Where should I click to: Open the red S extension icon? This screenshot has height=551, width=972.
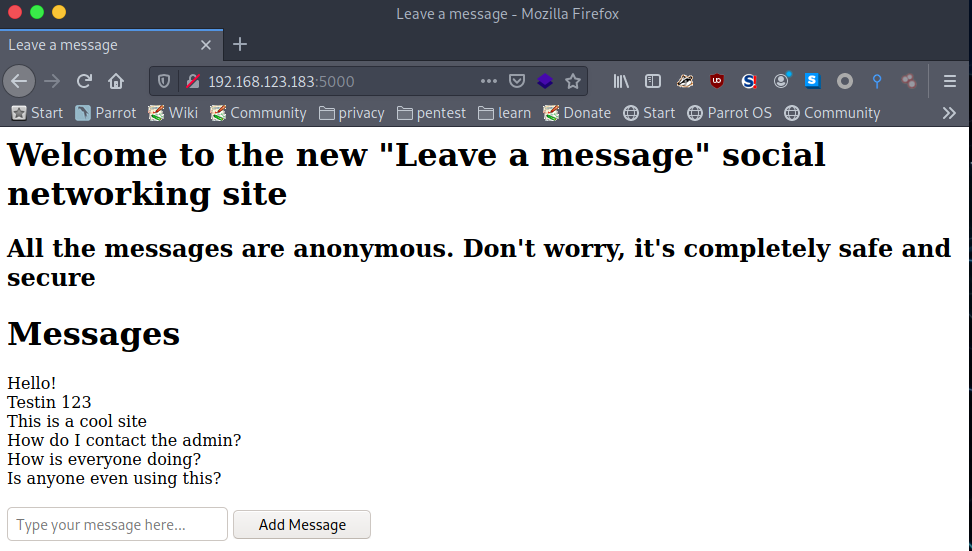pyautogui.click(x=749, y=81)
